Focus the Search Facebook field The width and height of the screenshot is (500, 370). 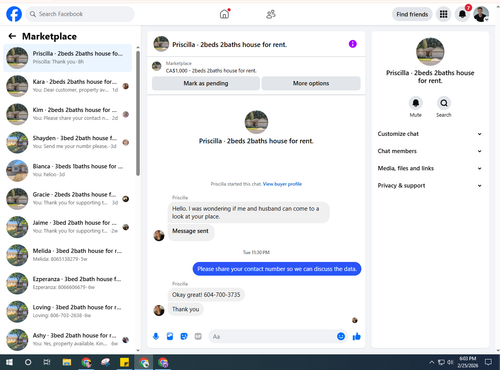[80, 14]
